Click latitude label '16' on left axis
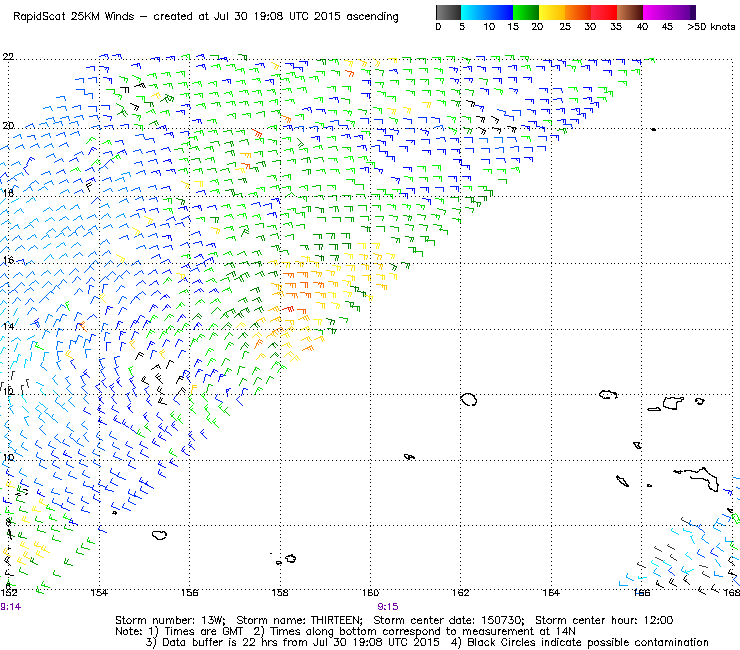The width and height of the screenshot is (740, 650). pos(8,260)
